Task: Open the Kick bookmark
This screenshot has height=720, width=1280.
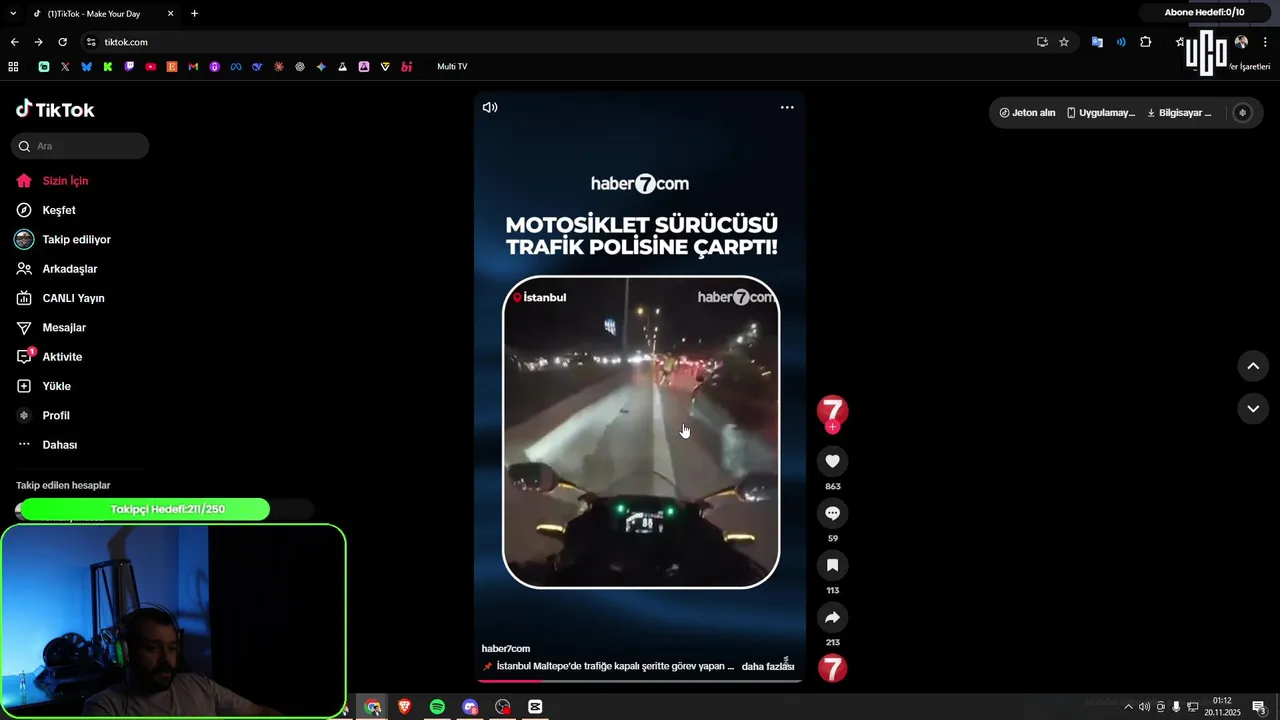Action: [x=107, y=67]
